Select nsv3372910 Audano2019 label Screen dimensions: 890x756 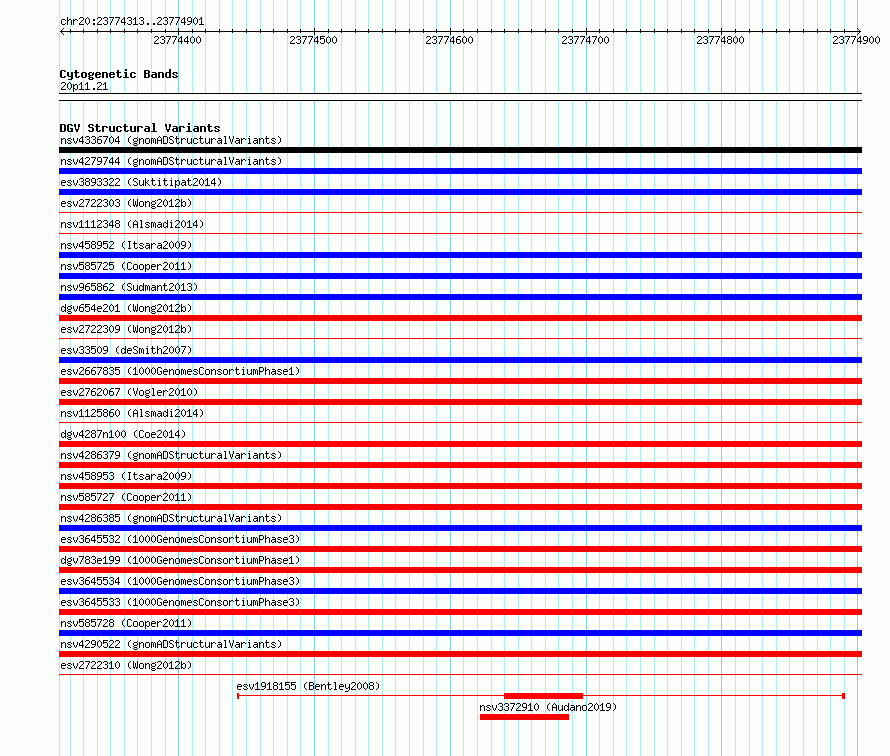point(548,707)
